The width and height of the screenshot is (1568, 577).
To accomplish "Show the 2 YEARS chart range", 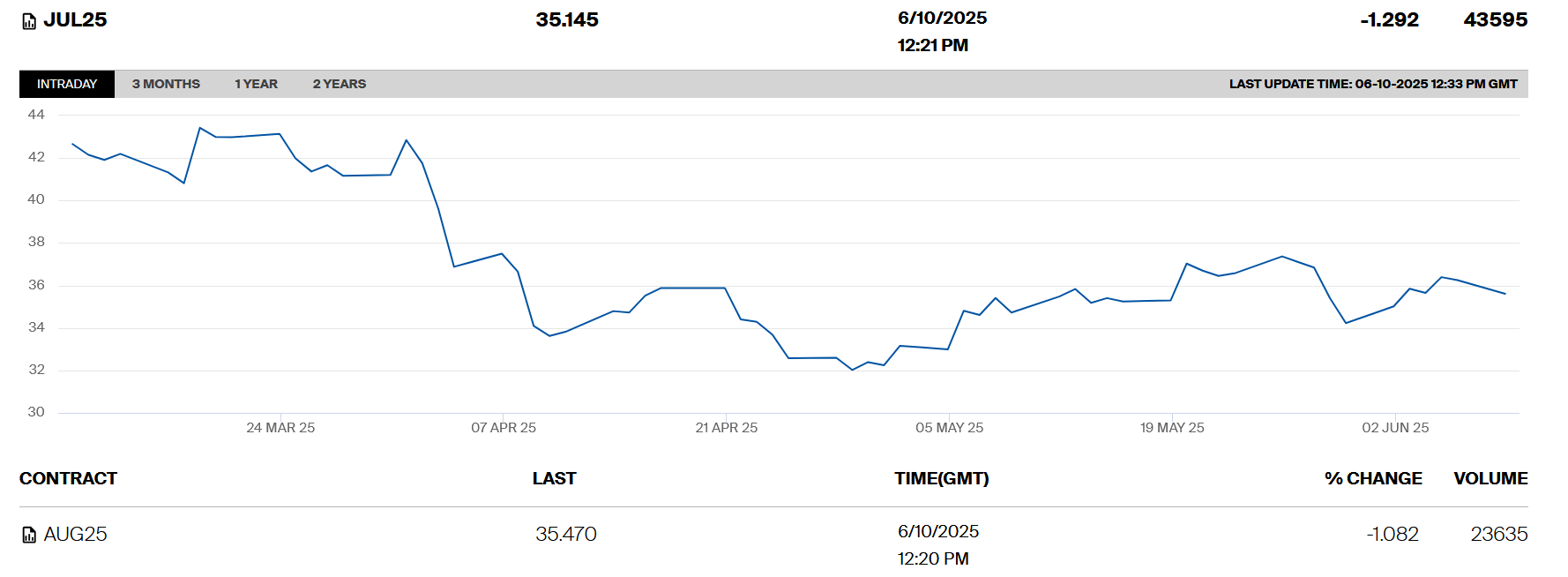I will (x=339, y=84).
